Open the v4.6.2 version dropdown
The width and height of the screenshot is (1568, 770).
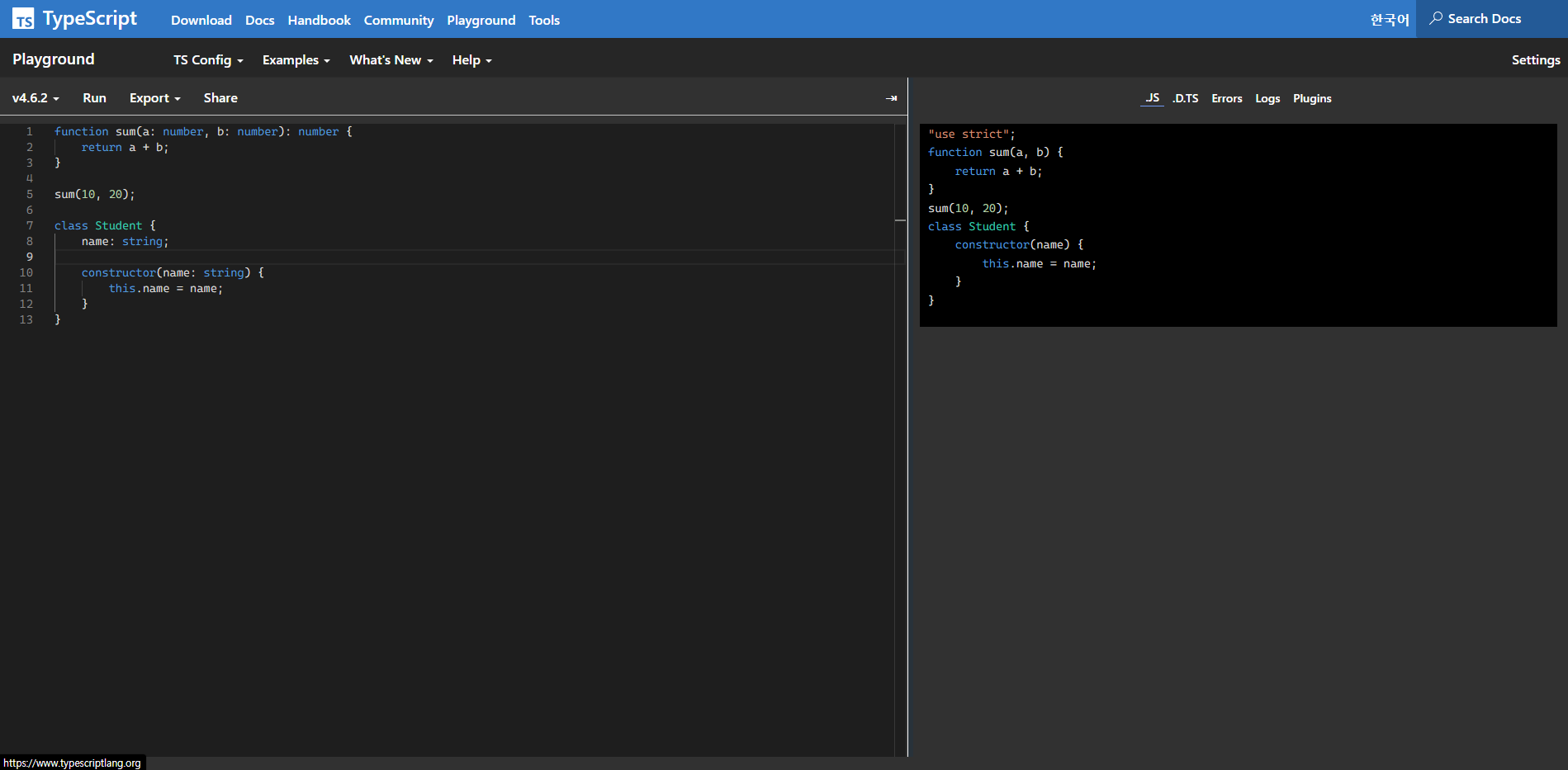(36, 98)
